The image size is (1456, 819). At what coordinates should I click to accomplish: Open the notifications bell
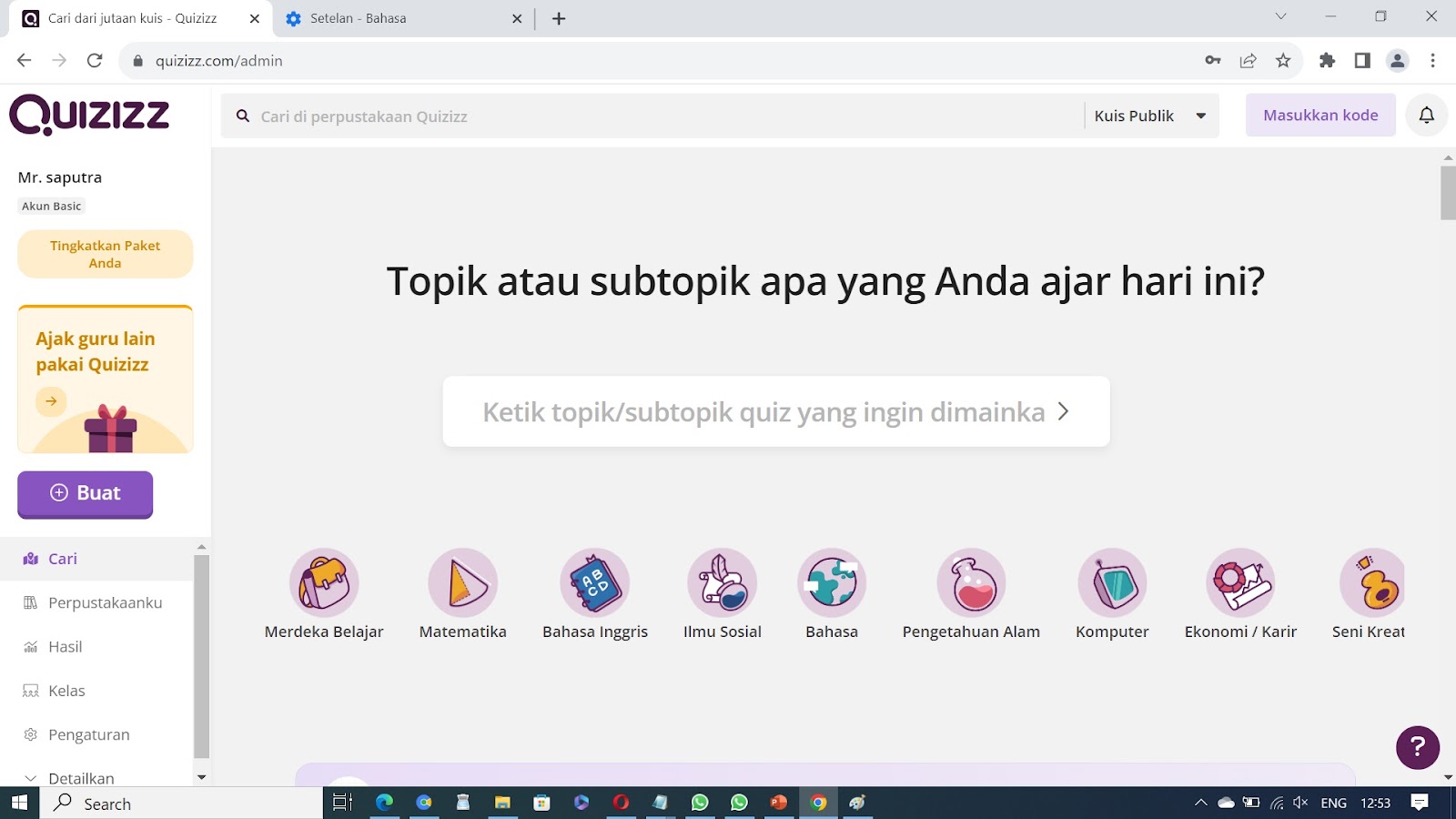pos(1427,116)
